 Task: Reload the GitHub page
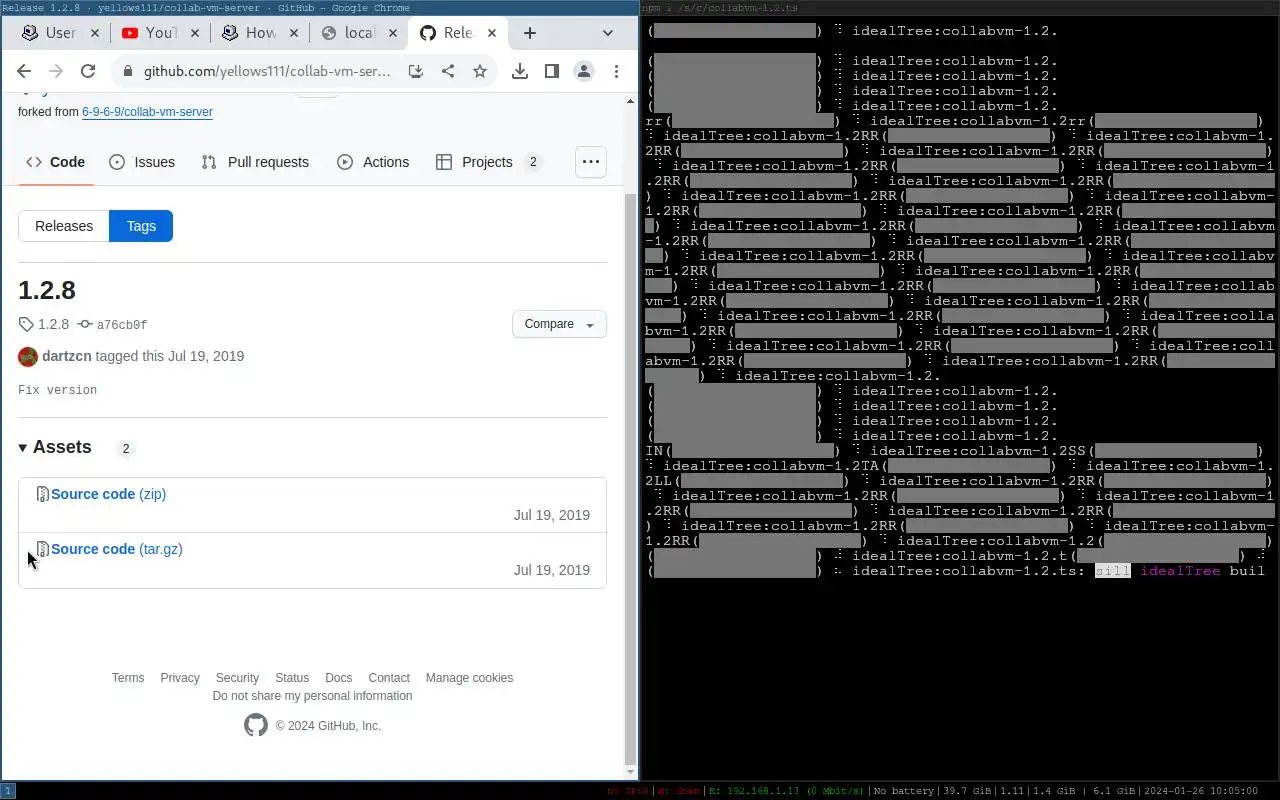pos(88,71)
